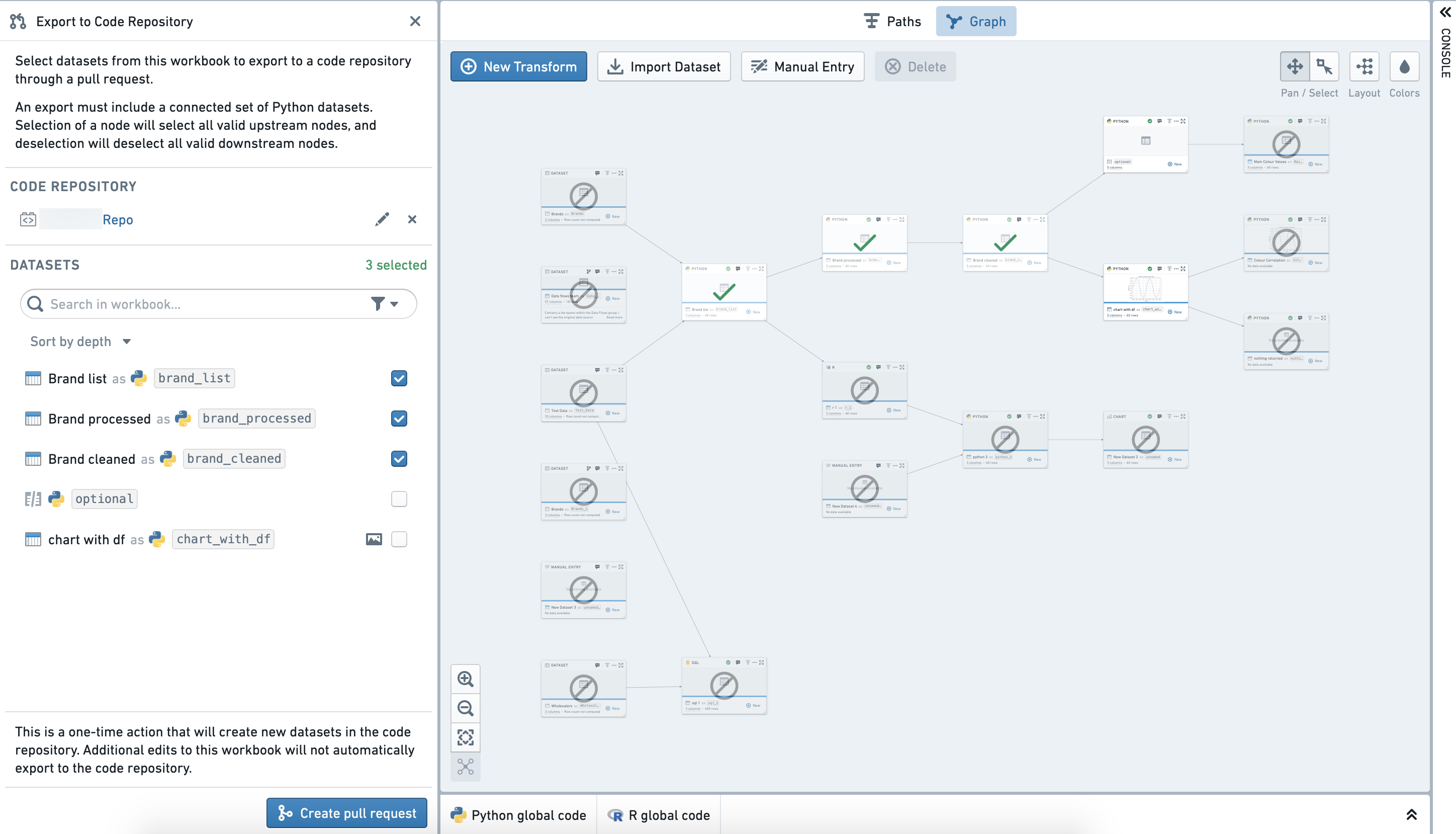Open the Python global code tab
The width and height of the screenshot is (1456, 834).
coord(518,814)
